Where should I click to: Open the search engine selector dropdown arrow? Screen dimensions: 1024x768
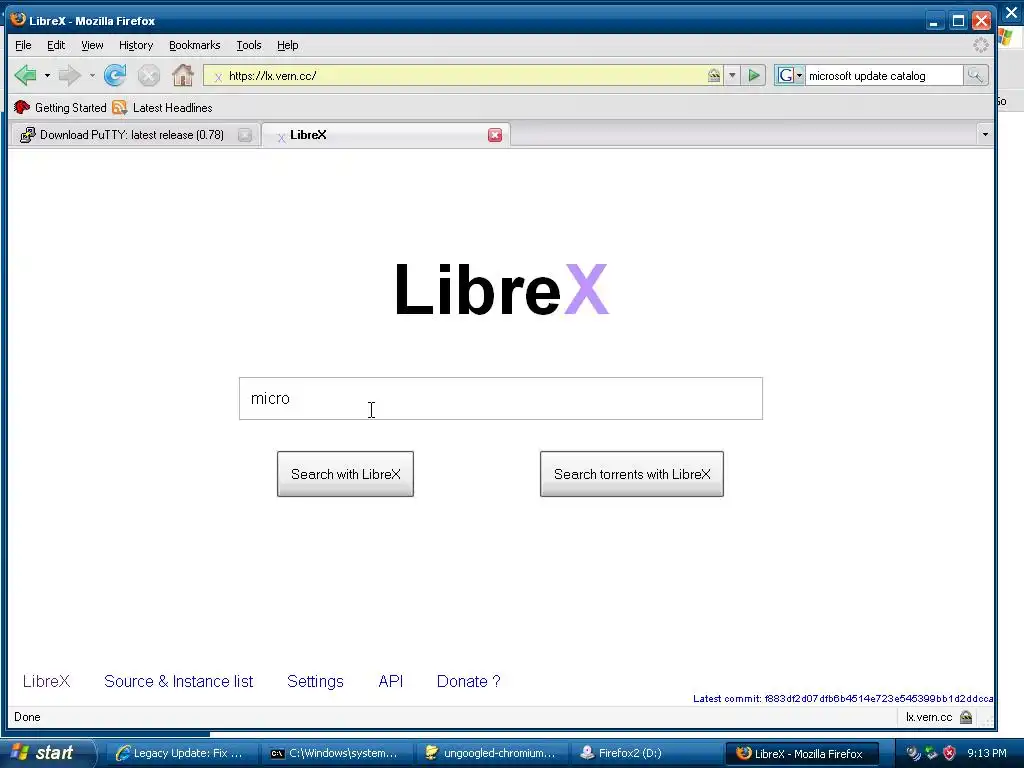pos(799,76)
